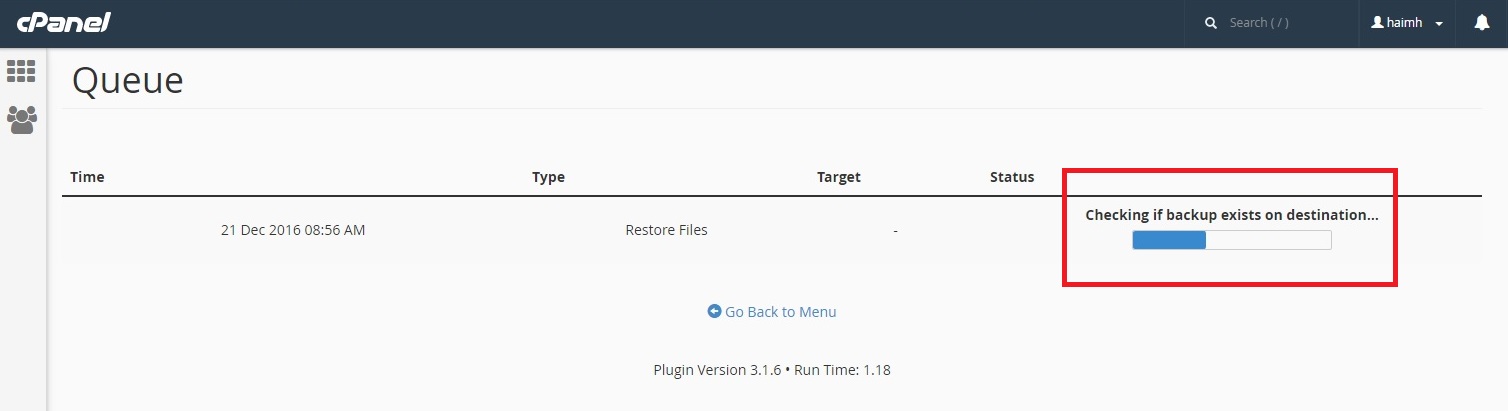This screenshot has width=1508, height=411.
Task: Select the 21 Dec 2016 08:56 AM entry
Action: [x=293, y=230]
